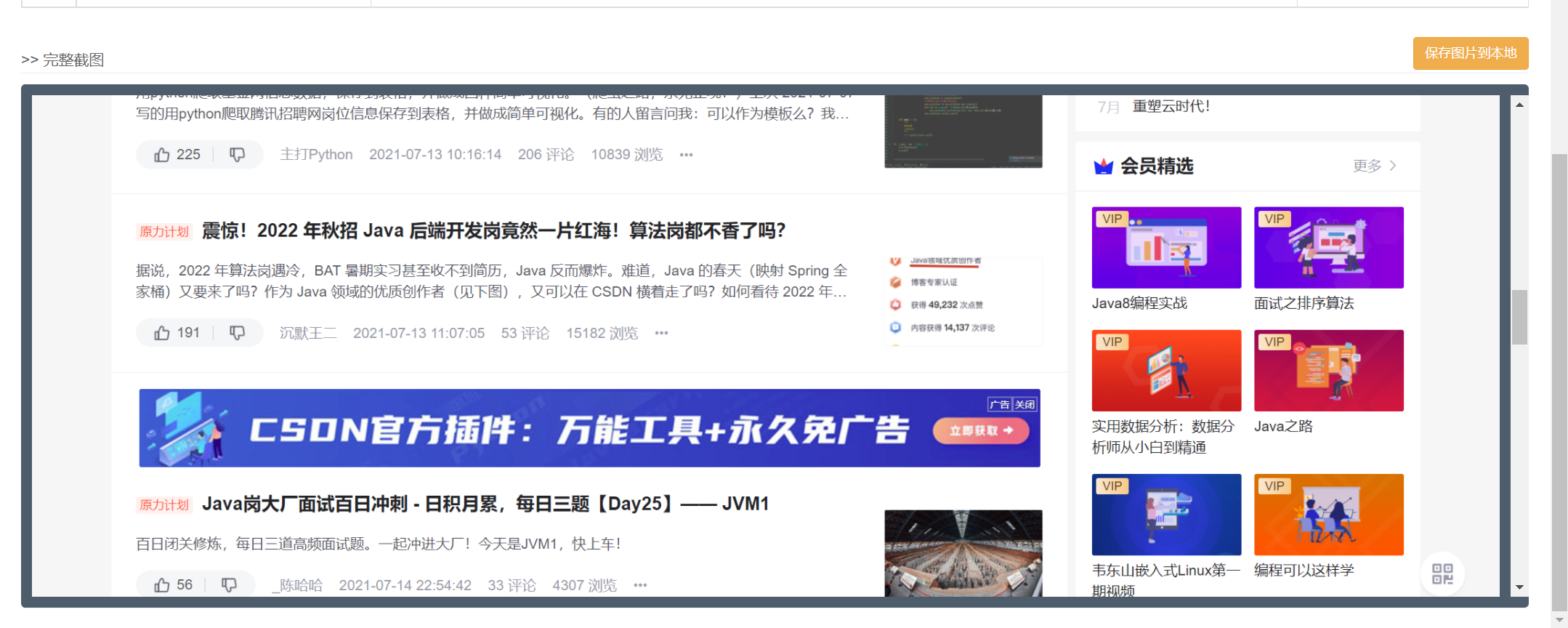The width and height of the screenshot is (1568, 628).
Task: Click the 重塑云时代! link
Action: [1171, 106]
